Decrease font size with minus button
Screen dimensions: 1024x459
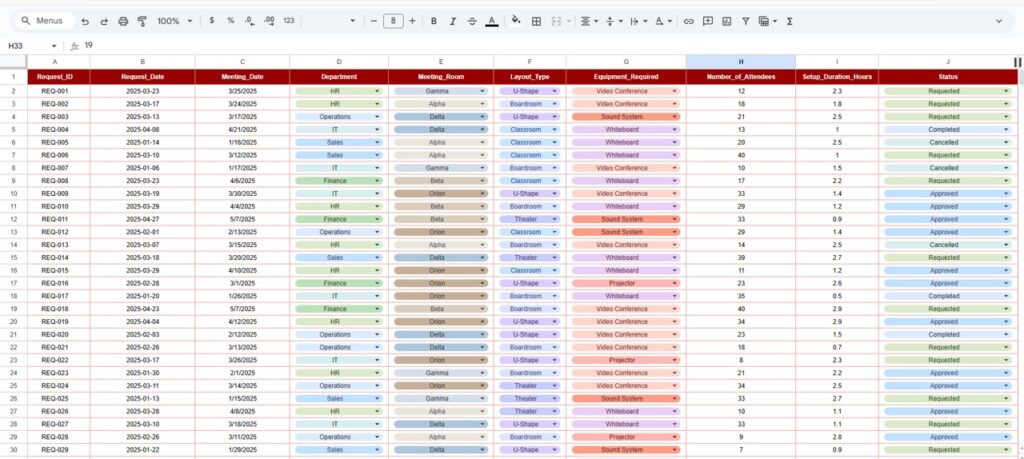click(x=374, y=21)
